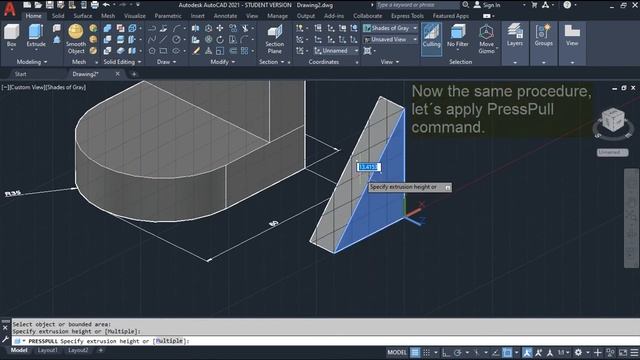This screenshot has height=360, width=640.
Task: Toggle the highlighted annotation visibility icon
Action: [x=527, y=353]
